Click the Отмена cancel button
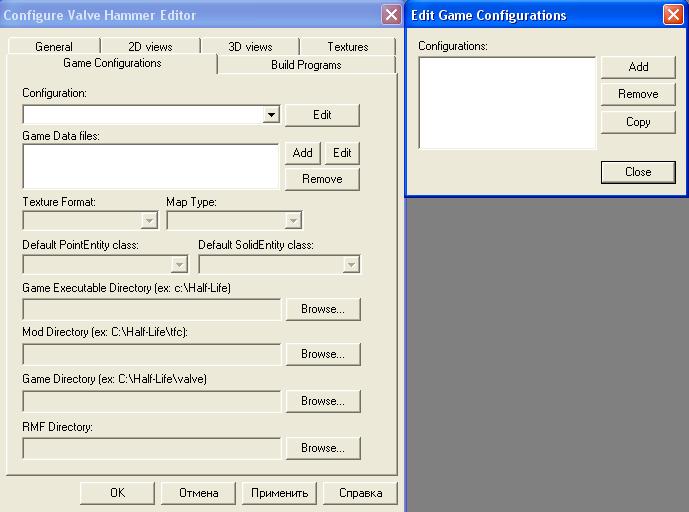 click(x=198, y=493)
